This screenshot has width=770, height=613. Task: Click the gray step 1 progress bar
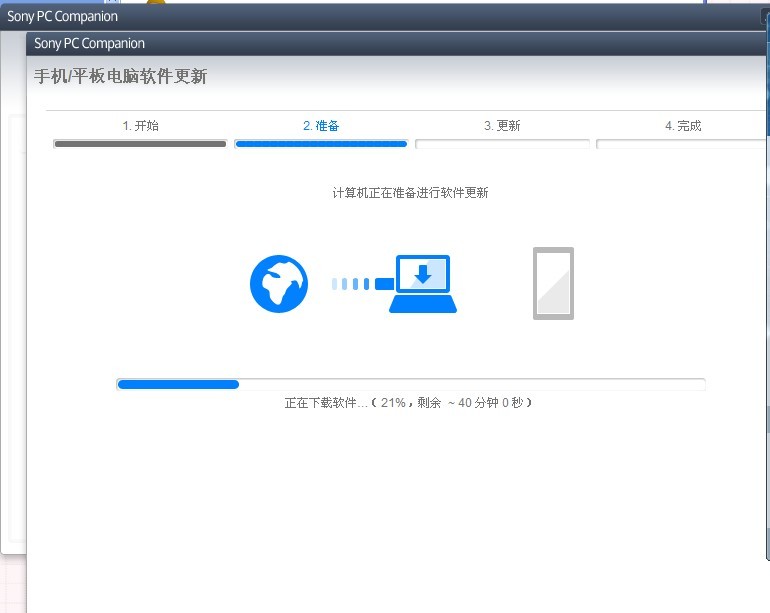click(x=140, y=144)
